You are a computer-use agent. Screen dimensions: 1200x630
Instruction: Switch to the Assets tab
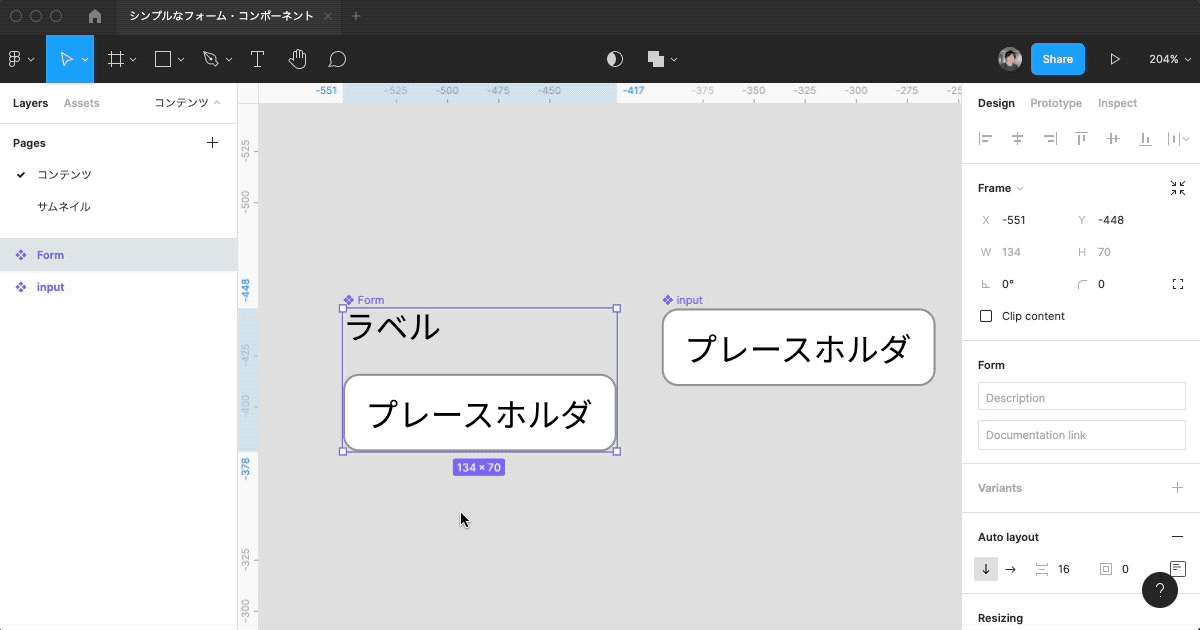pos(81,103)
